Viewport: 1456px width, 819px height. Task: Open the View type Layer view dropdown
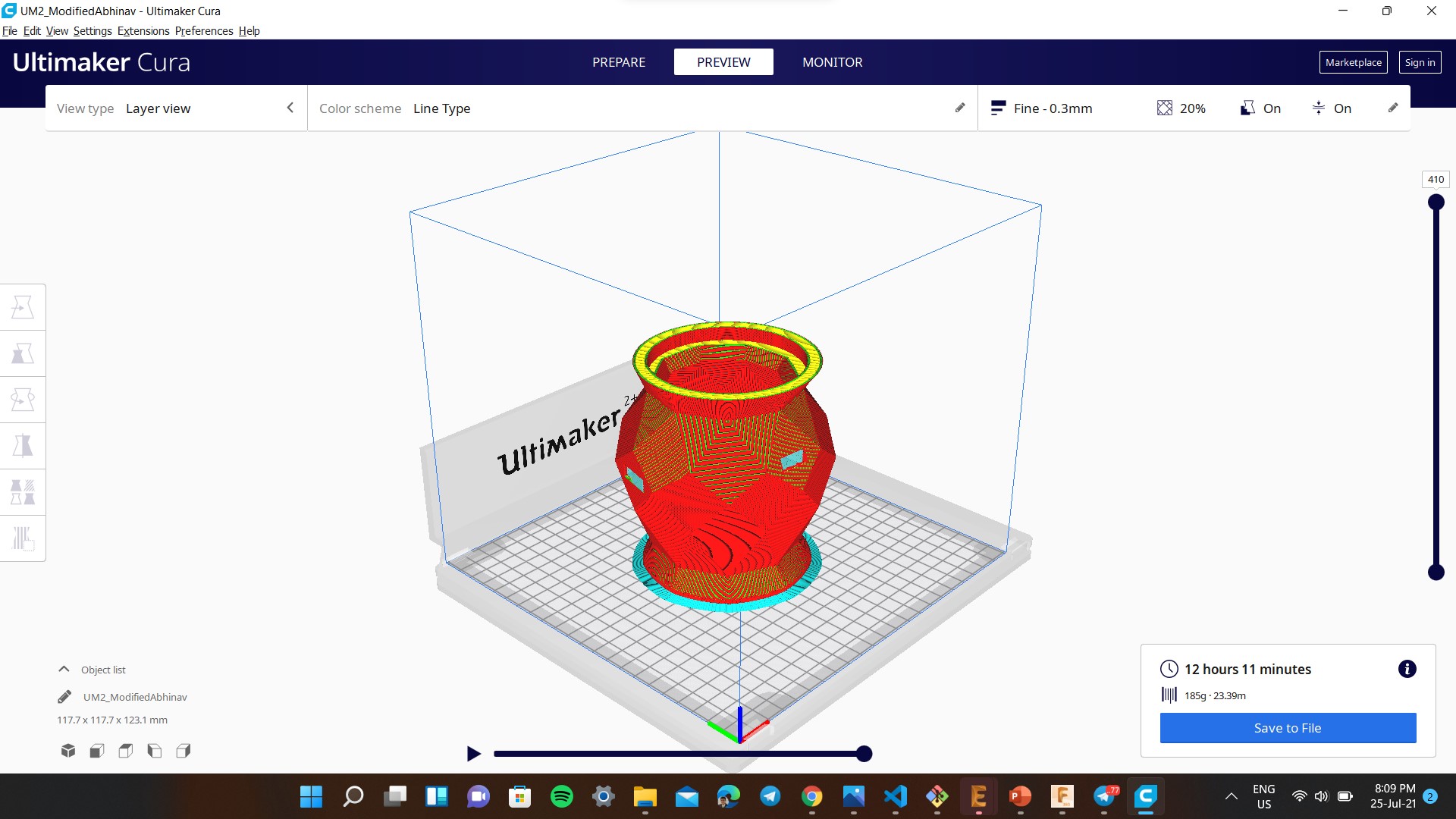pos(176,108)
